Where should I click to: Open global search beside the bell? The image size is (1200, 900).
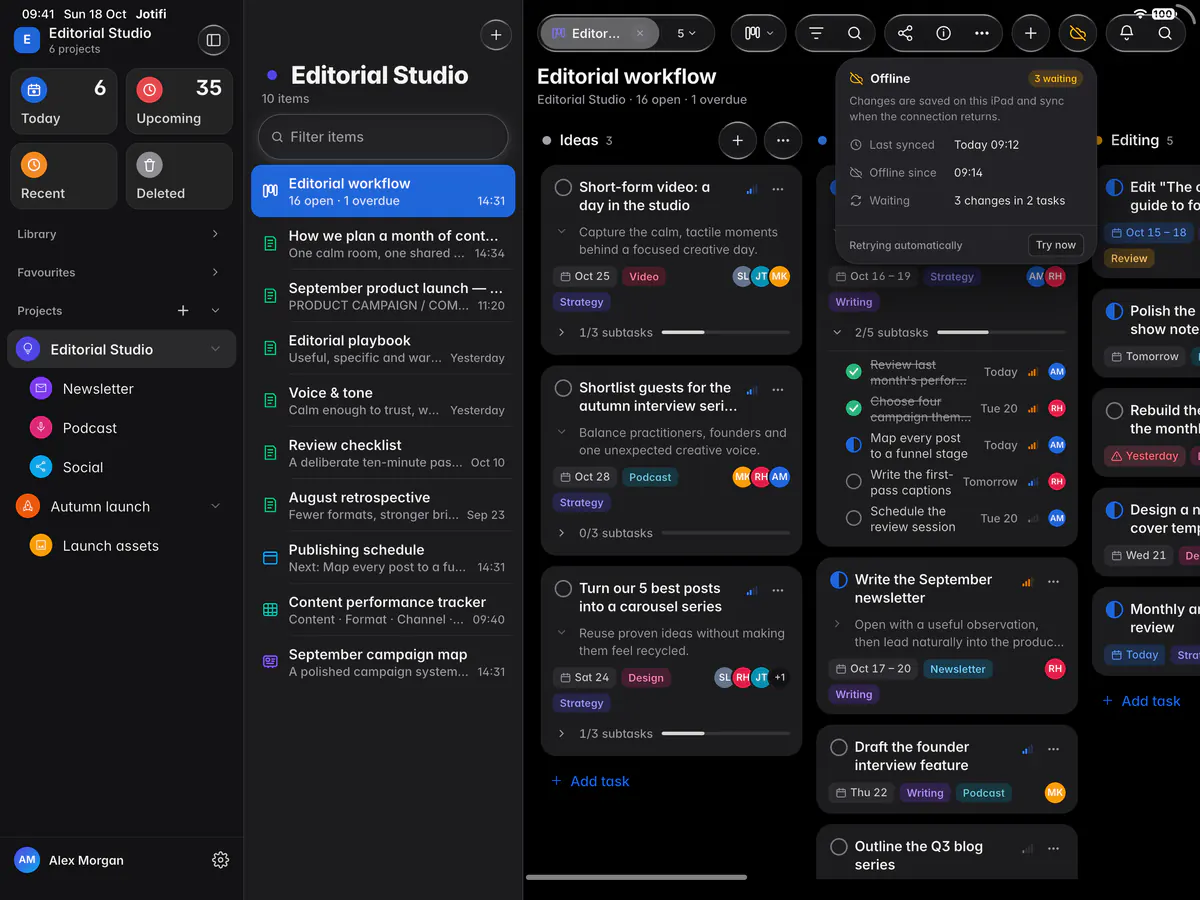pos(1165,33)
